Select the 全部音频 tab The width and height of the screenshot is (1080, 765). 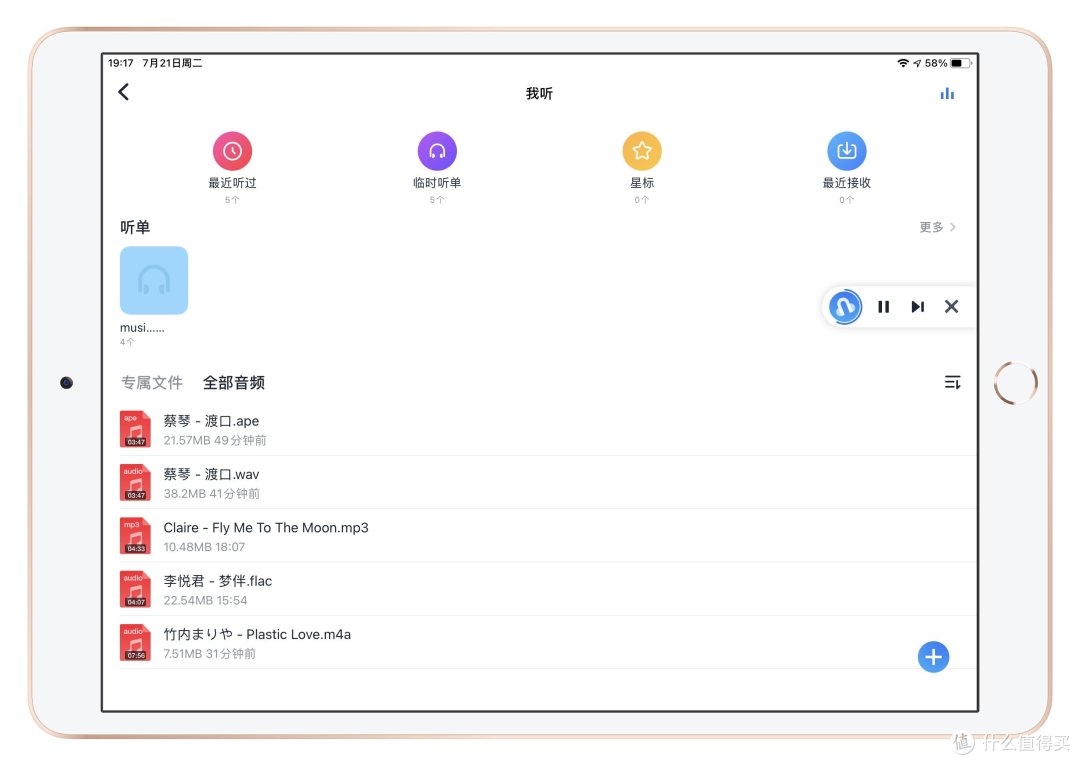pos(233,383)
